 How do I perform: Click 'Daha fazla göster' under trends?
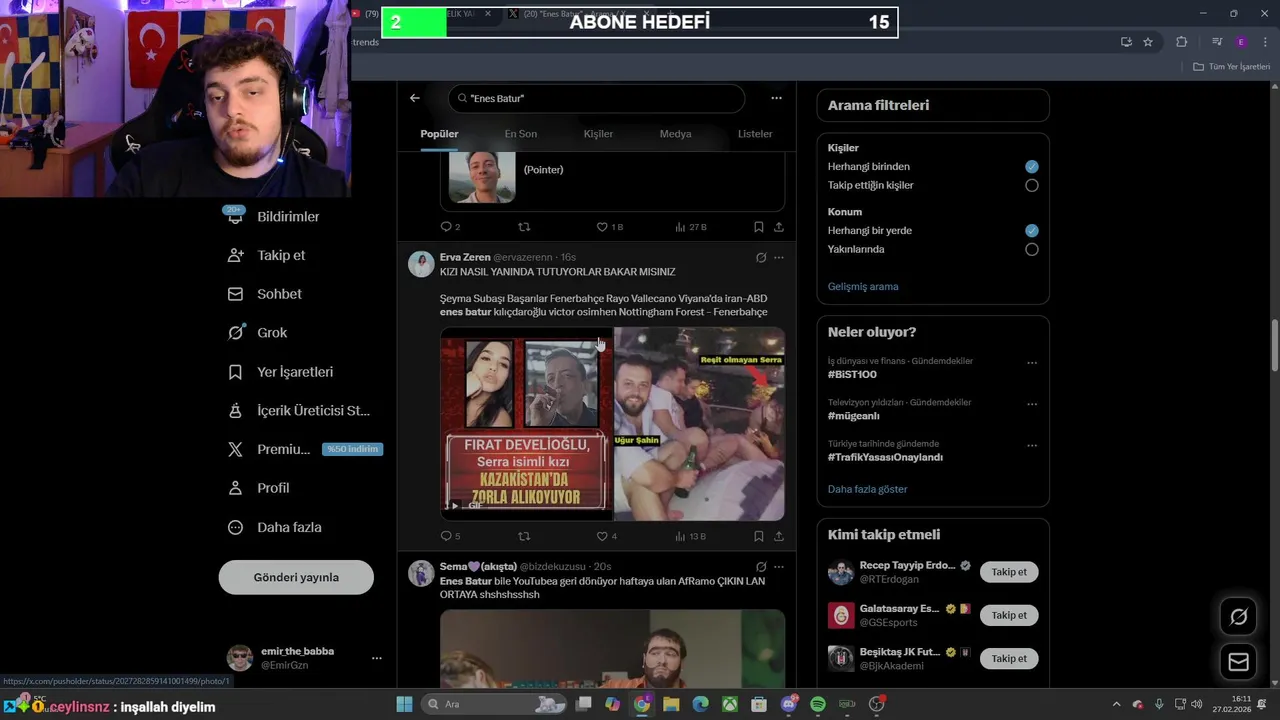coord(867,489)
